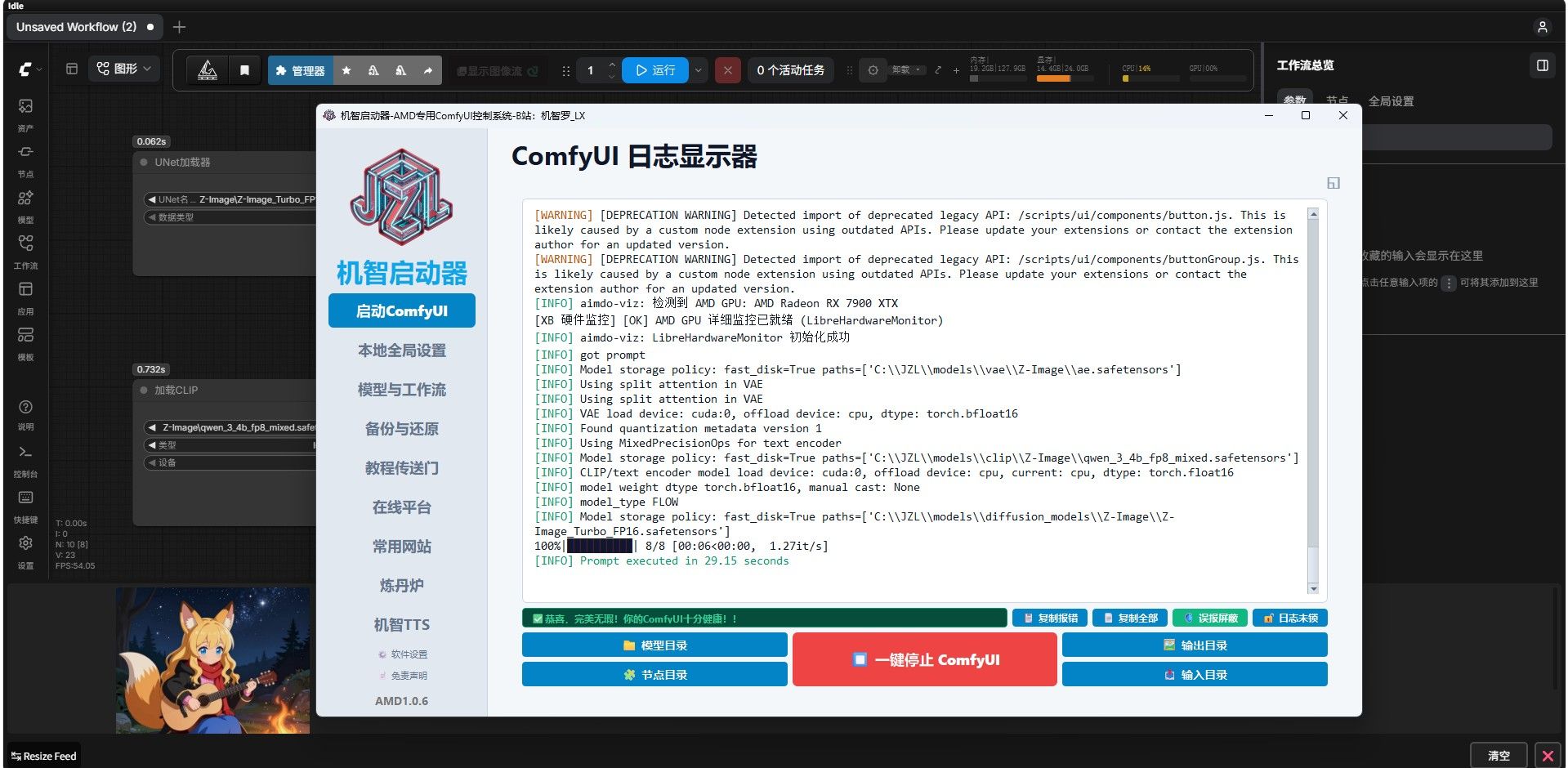Image resolution: width=1568 pixels, height=768 pixels.
Task: Select 本地全局设置 in the launcher menu
Action: point(402,351)
